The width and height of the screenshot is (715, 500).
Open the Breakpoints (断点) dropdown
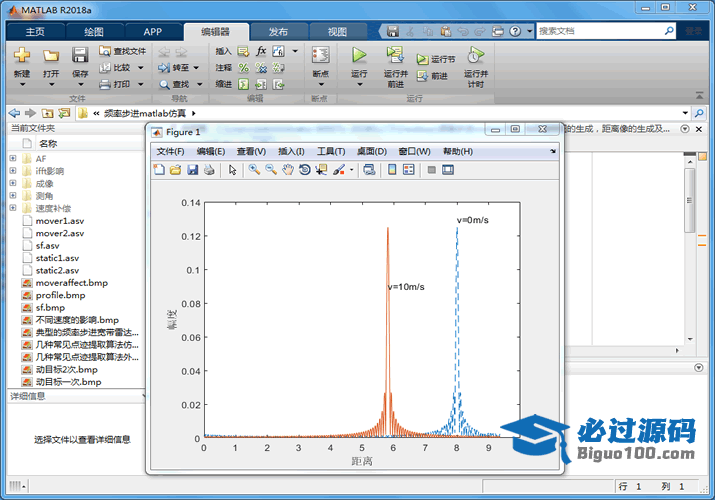point(320,74)
